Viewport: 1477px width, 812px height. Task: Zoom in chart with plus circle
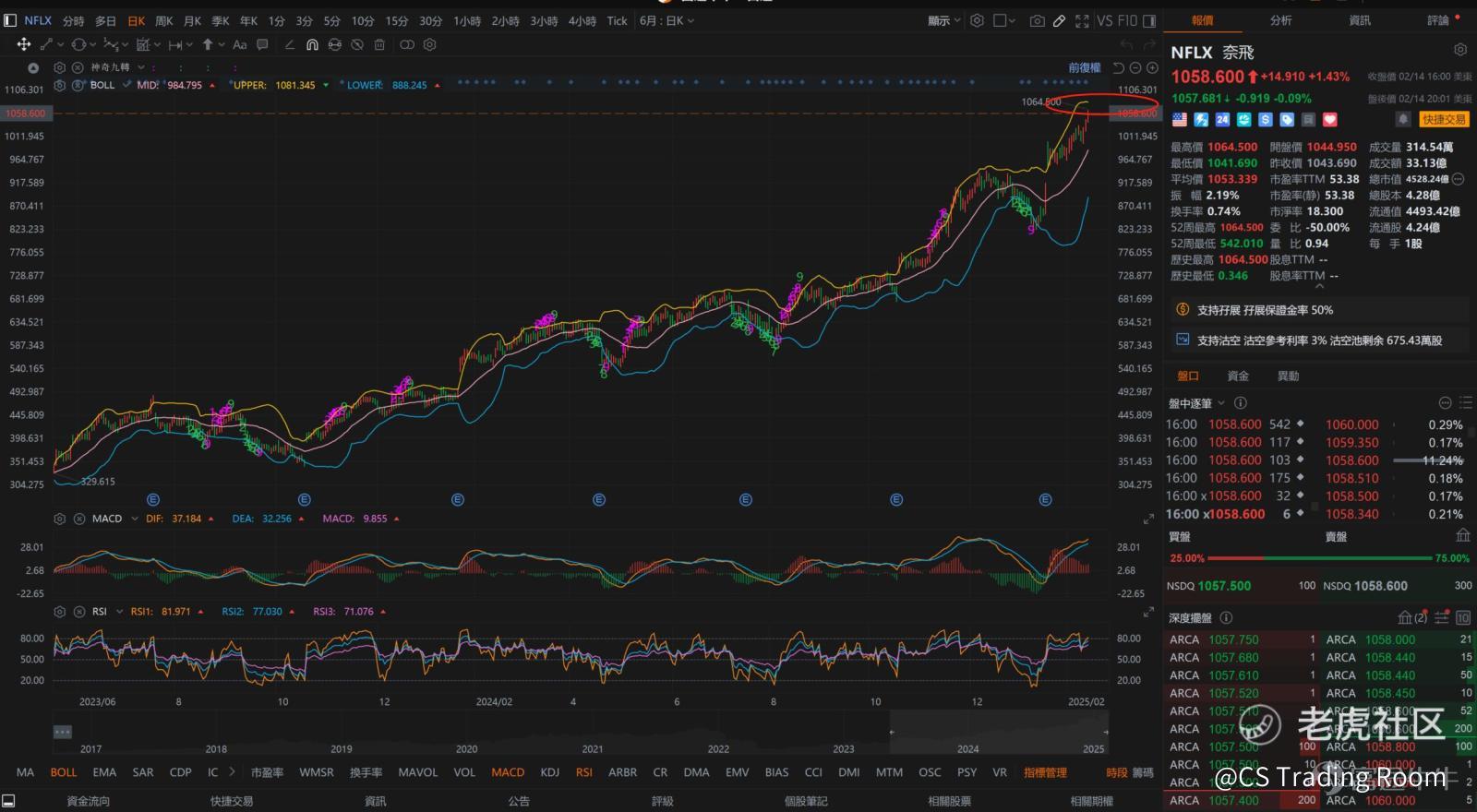point(1152,67)
